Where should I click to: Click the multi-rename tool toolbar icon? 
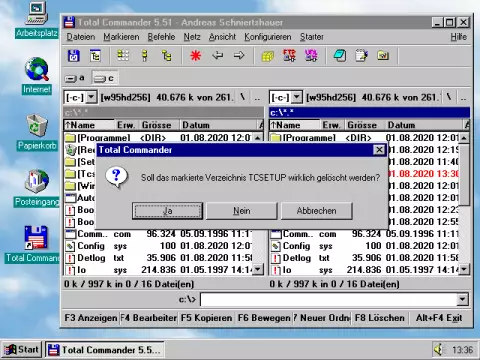point(340,56)
